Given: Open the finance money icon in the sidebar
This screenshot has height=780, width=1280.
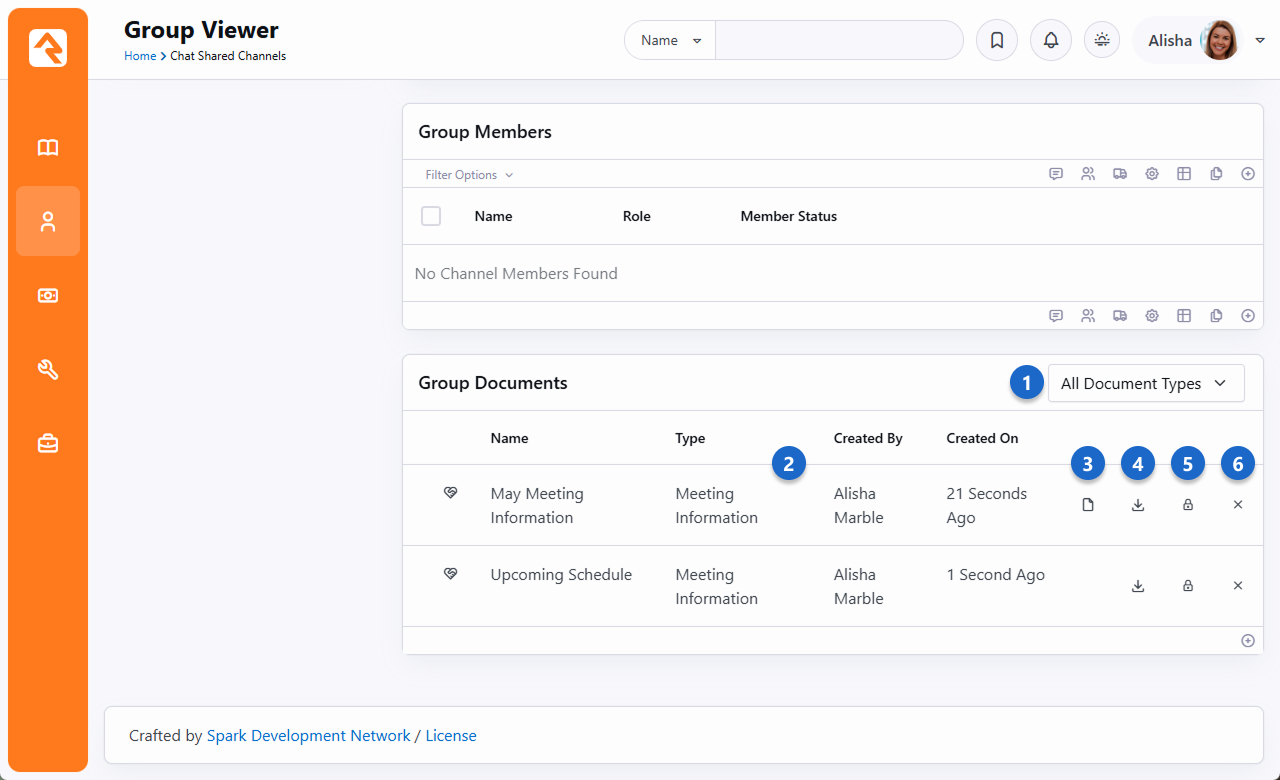Looking at the screenshot, I should 48,296.
